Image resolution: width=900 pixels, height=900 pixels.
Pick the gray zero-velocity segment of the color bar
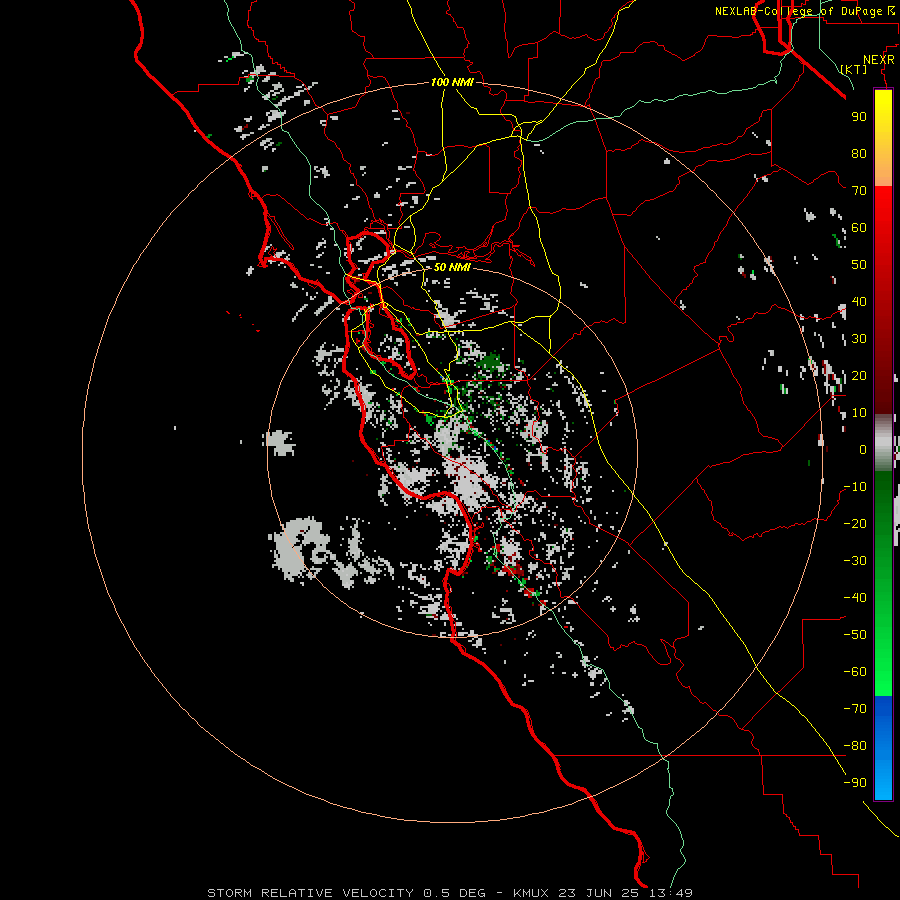(883, 443)
